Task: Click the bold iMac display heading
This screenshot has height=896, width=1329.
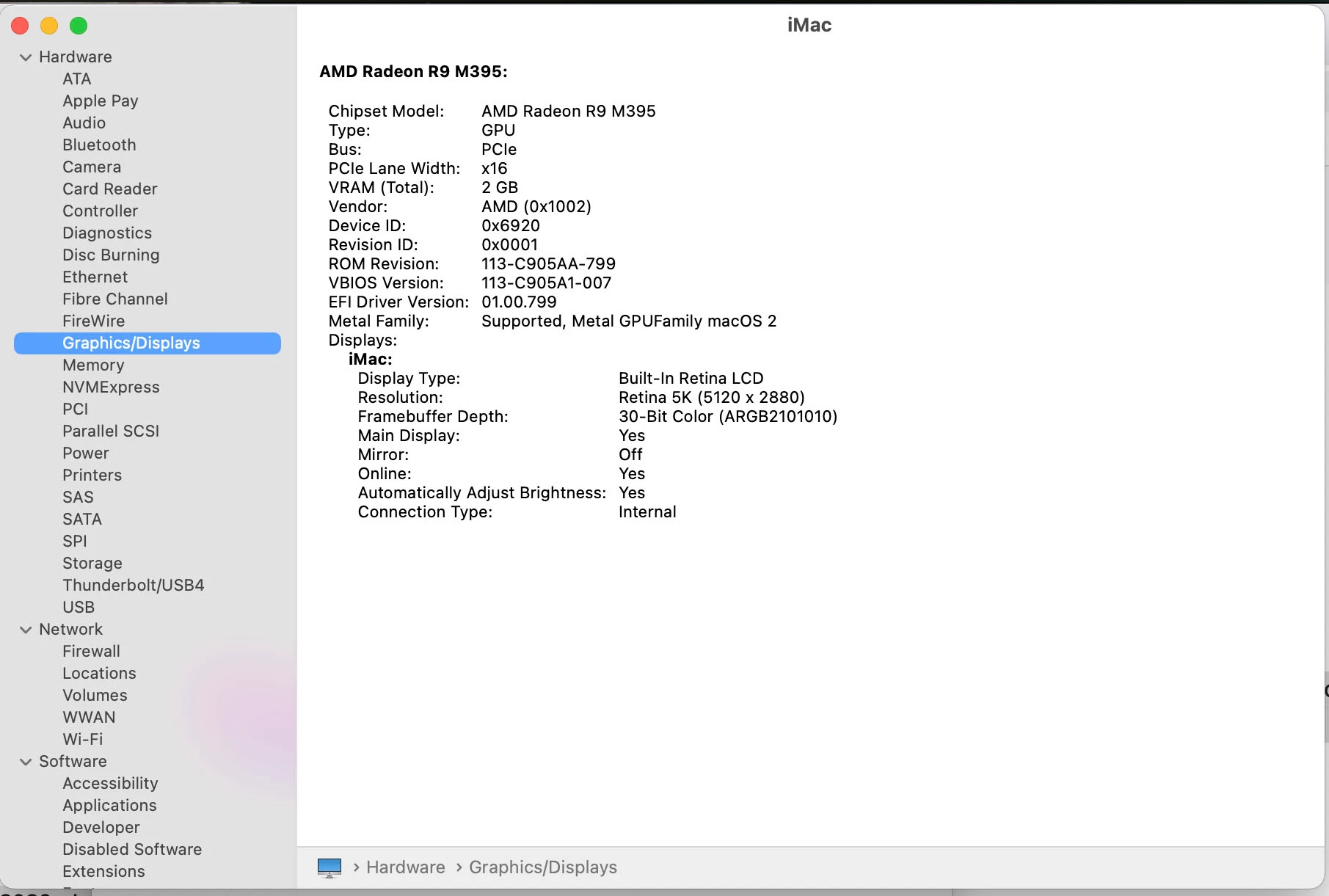Action: [371, 359]
